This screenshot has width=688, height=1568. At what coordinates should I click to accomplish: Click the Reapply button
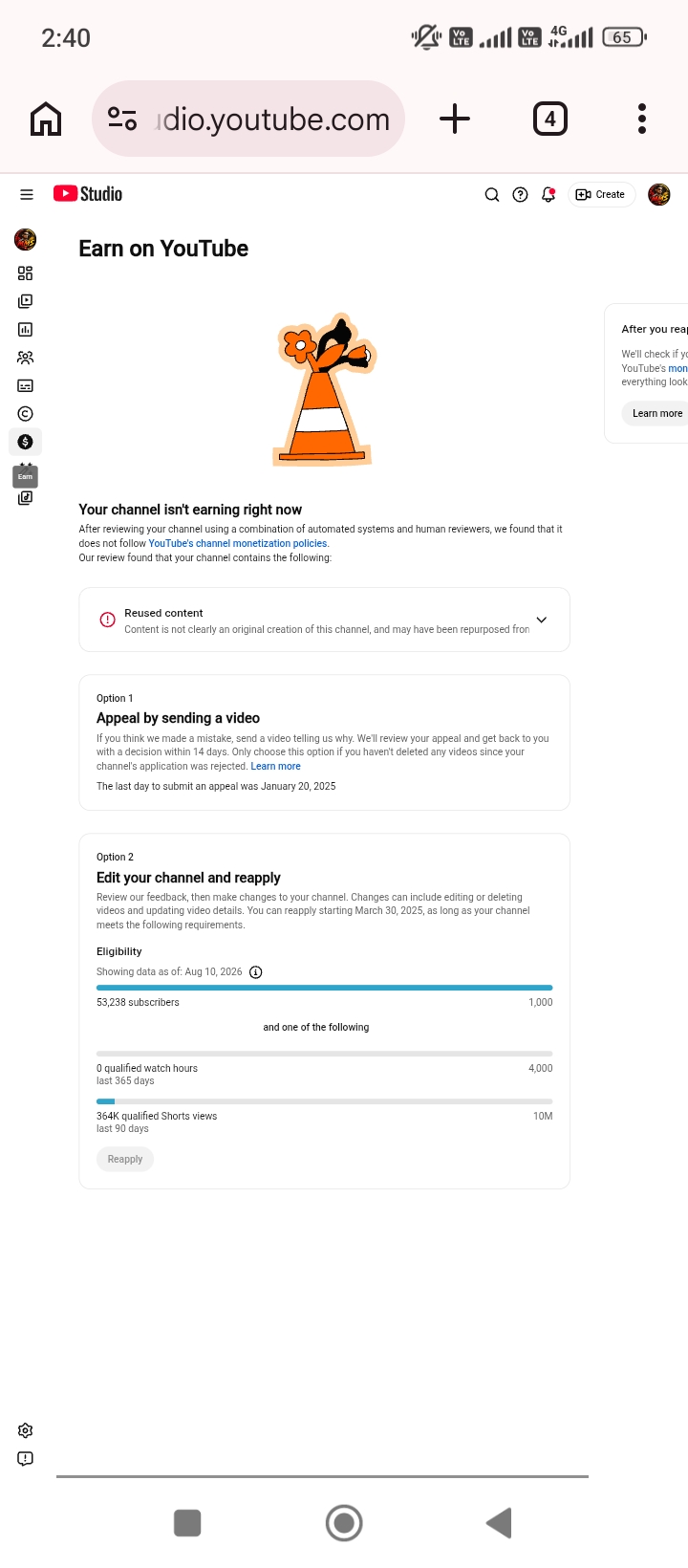(x=125, y=1159)
